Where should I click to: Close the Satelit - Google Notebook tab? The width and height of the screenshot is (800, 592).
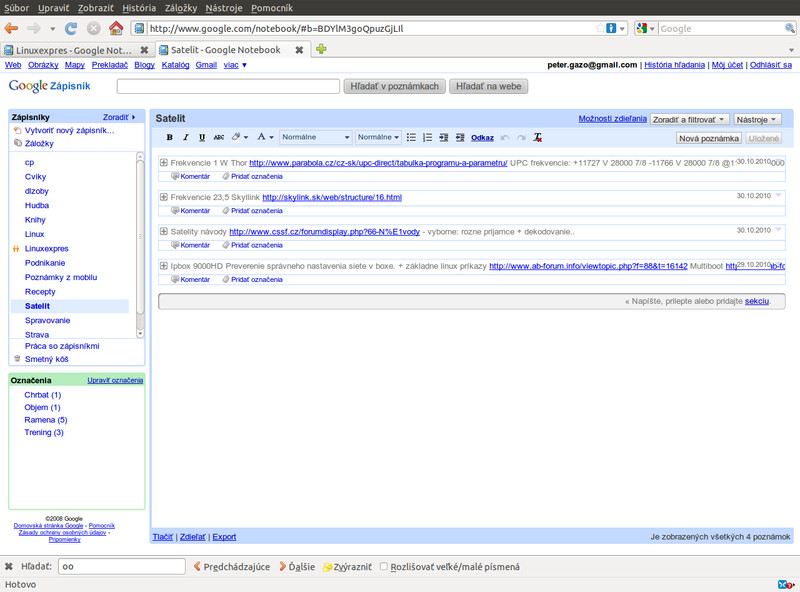[299, 50]
